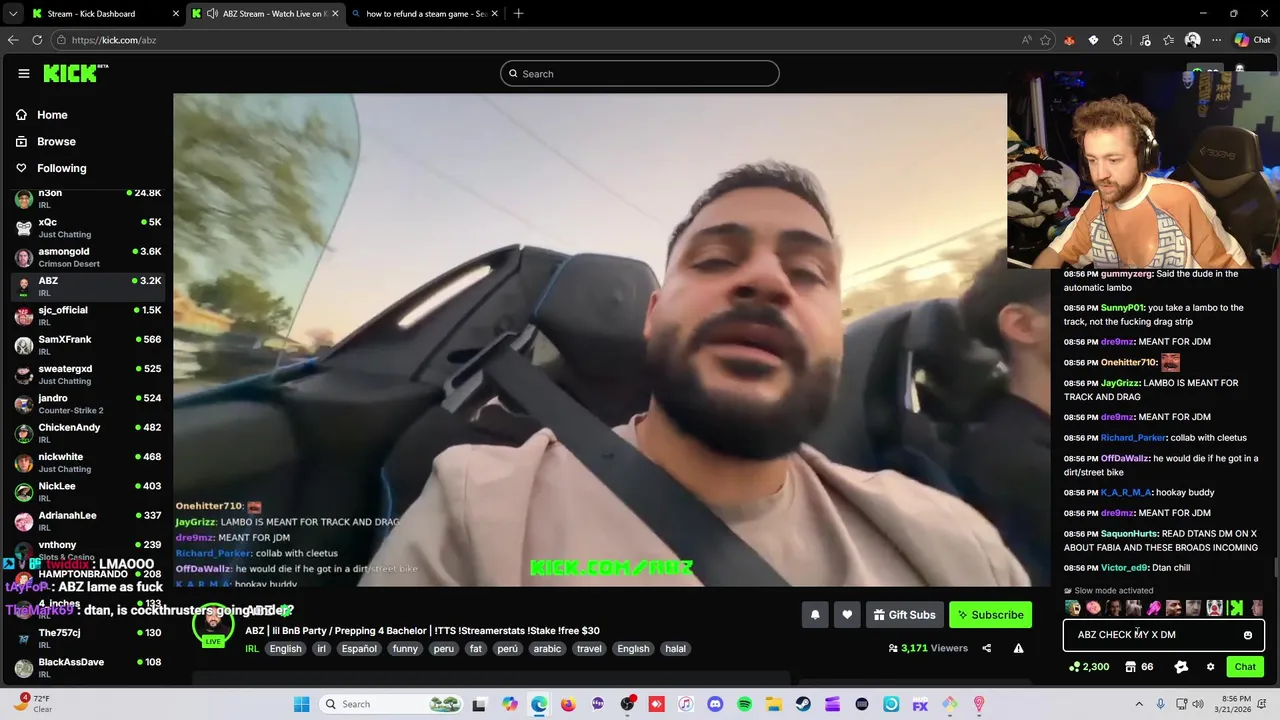Click the 'travel' stream tag

[x=590, y=649]
